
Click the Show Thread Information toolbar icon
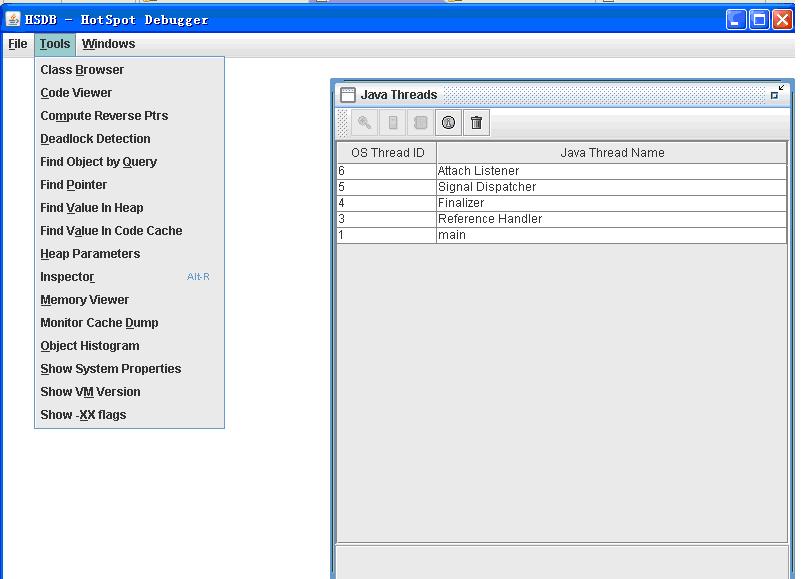[420, 123]
